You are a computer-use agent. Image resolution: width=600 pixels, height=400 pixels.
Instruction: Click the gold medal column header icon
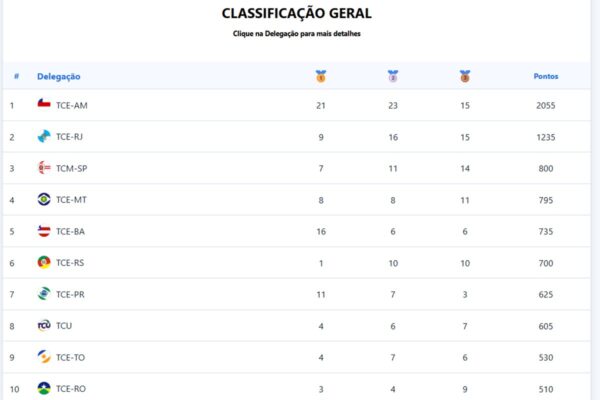pyautogui.click(x=321, y=76)
